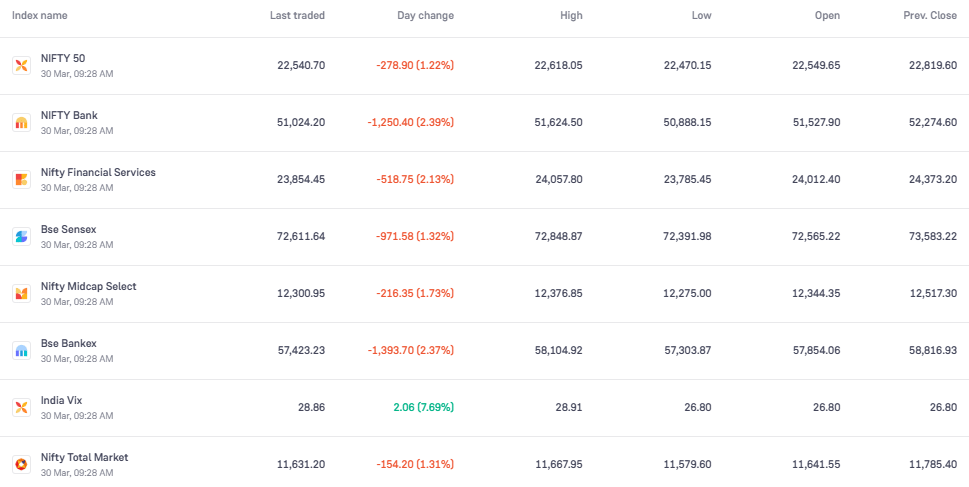This screenshot has height=487, width=969.
Task: Sort by the Index name column header
Action: [40, 16]
